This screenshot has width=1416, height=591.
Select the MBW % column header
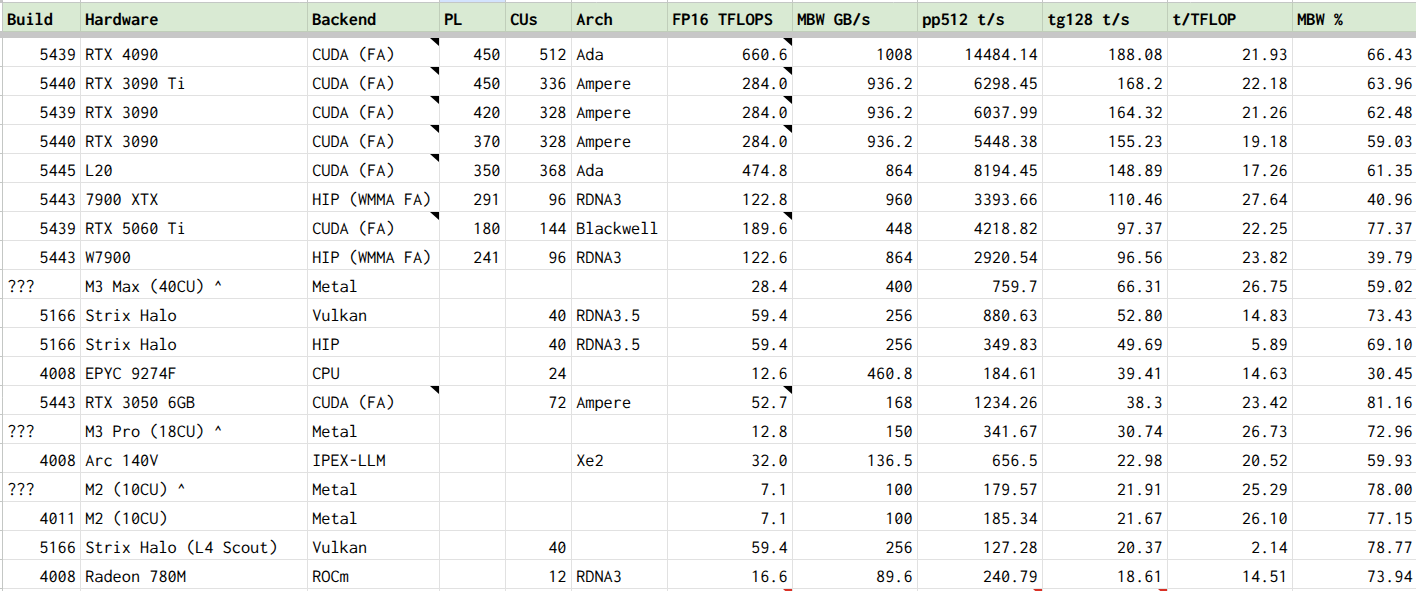click(x=1354, y=19)
